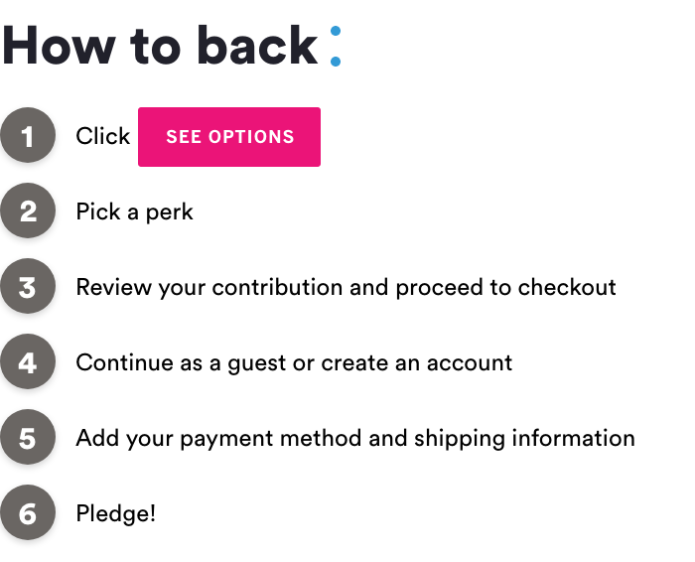Click "Review your contribution and proceed to checkout" text
The image size is (695, 562).
346,287
